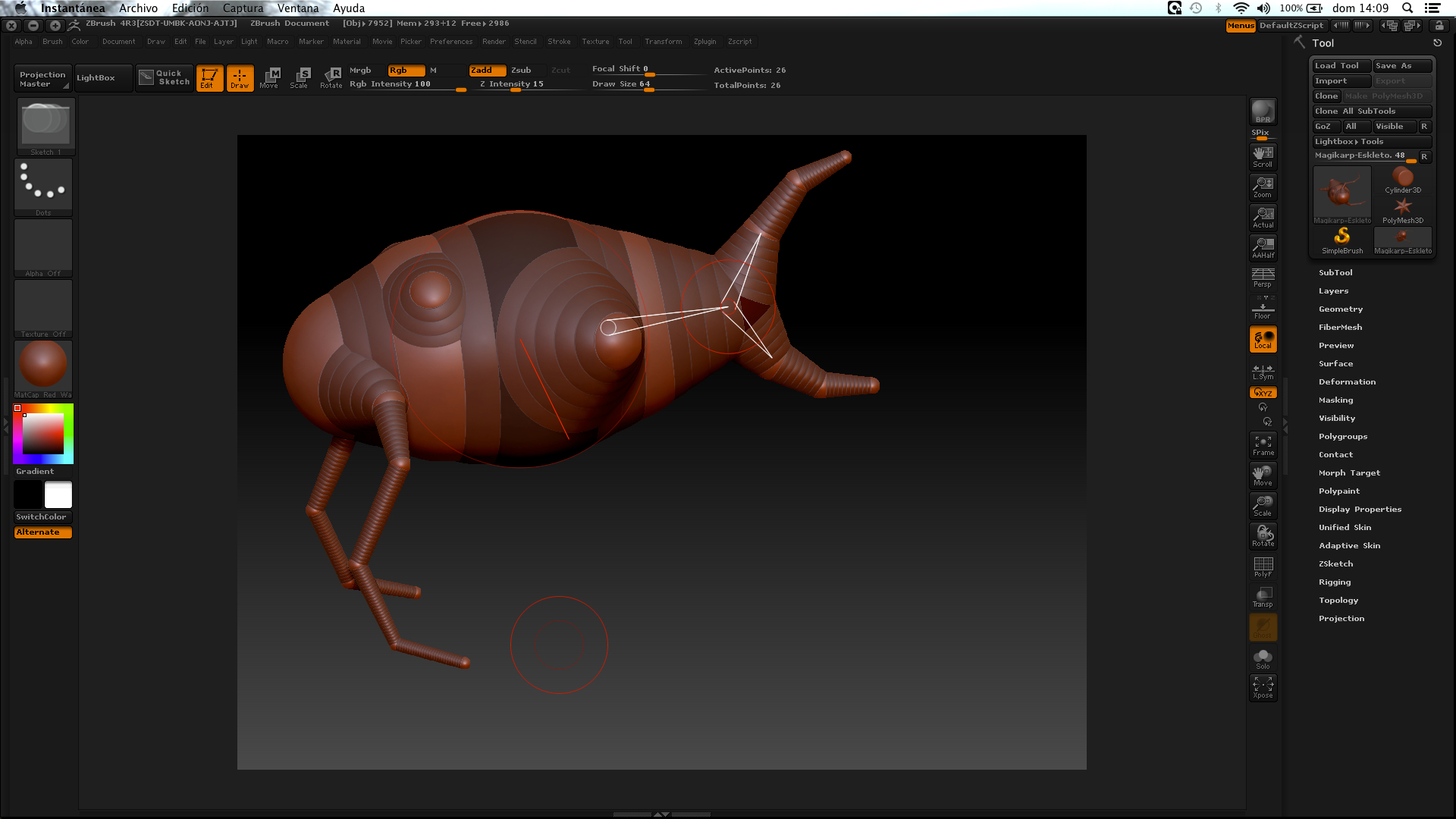Viewport: 1456px width, 819px height.
Task: Select the Scroll canvas icon
Action: [1263, 156]
